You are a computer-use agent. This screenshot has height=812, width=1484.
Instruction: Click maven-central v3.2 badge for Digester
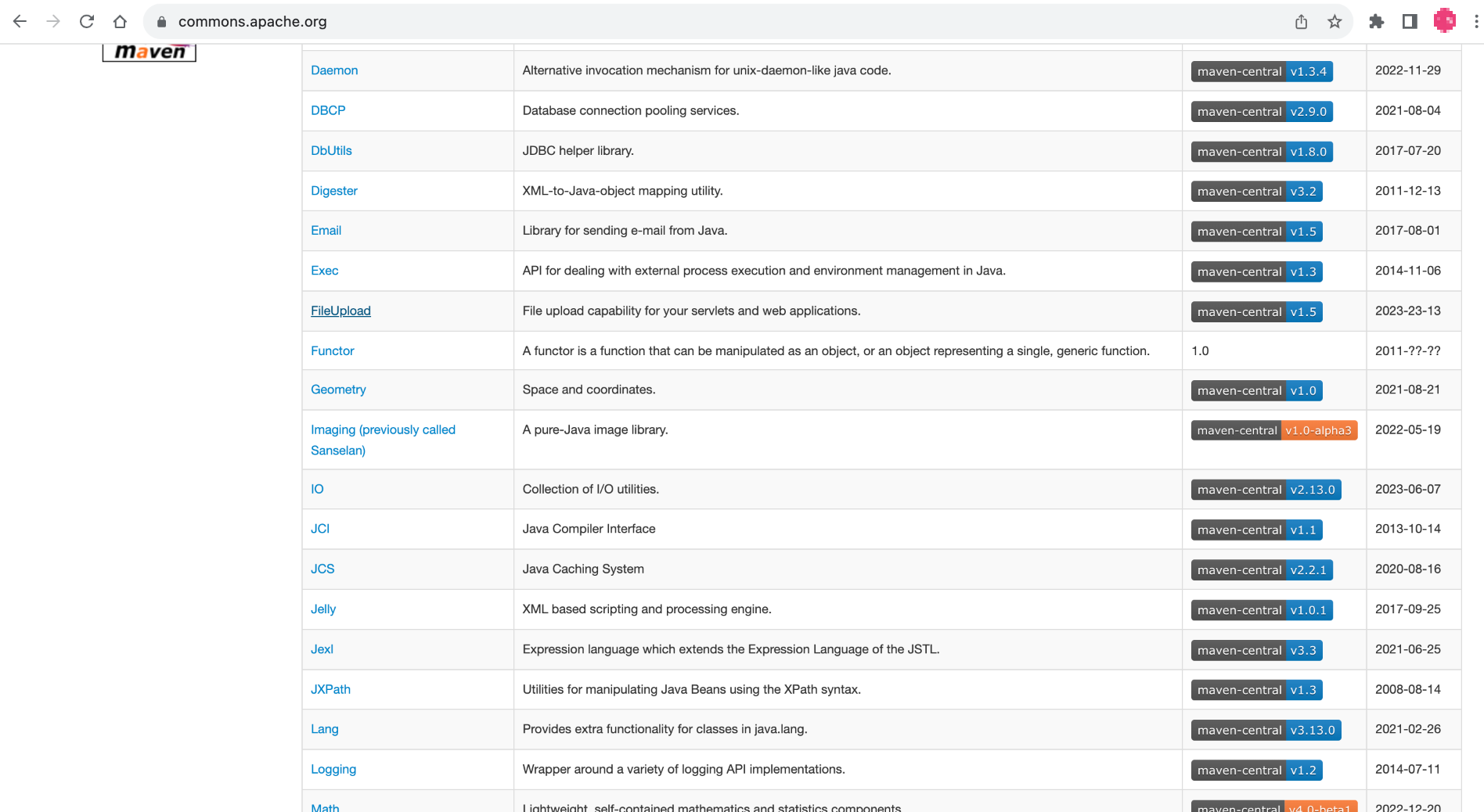pos(1256,191)
